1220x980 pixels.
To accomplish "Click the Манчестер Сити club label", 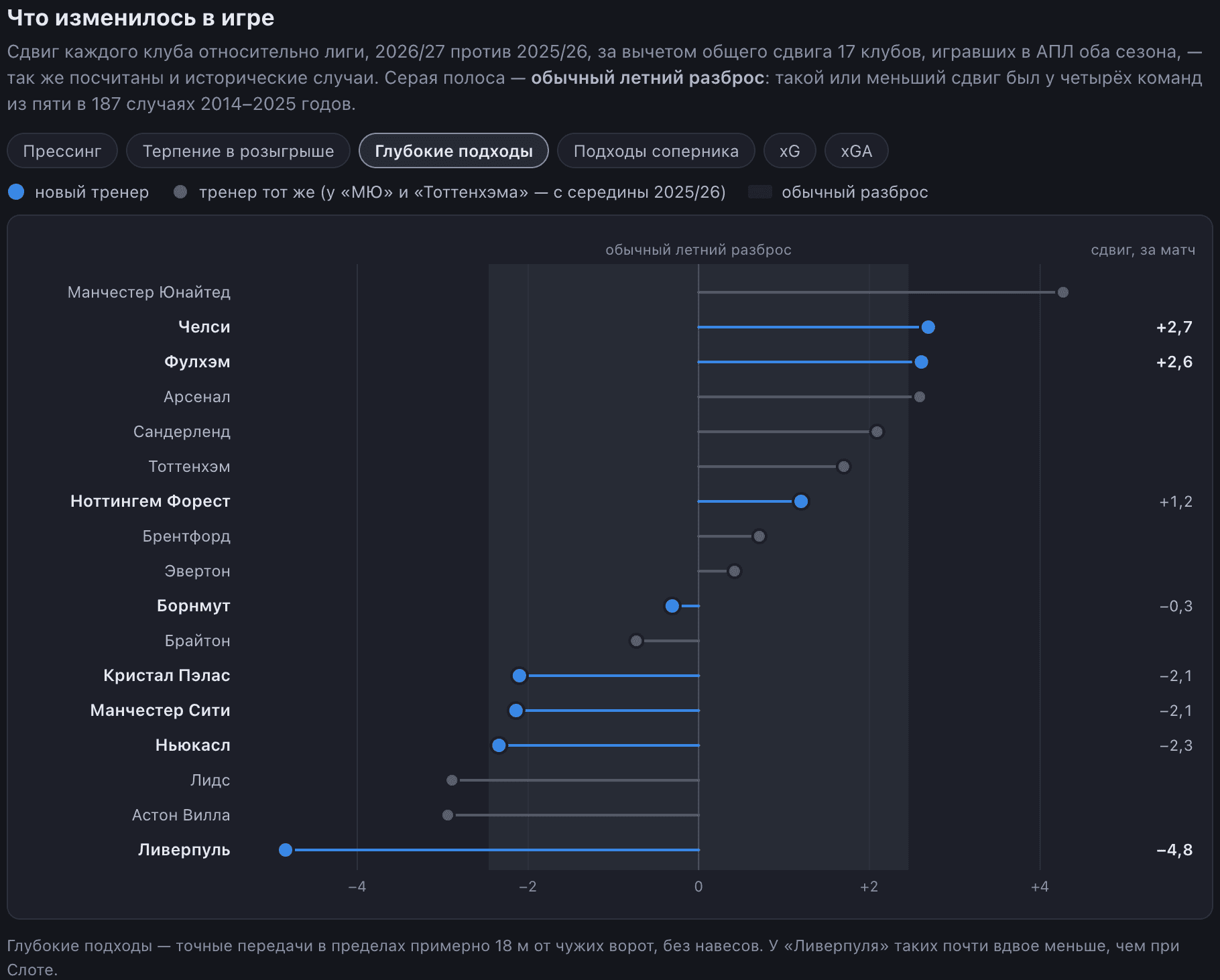I will (160, 711).
